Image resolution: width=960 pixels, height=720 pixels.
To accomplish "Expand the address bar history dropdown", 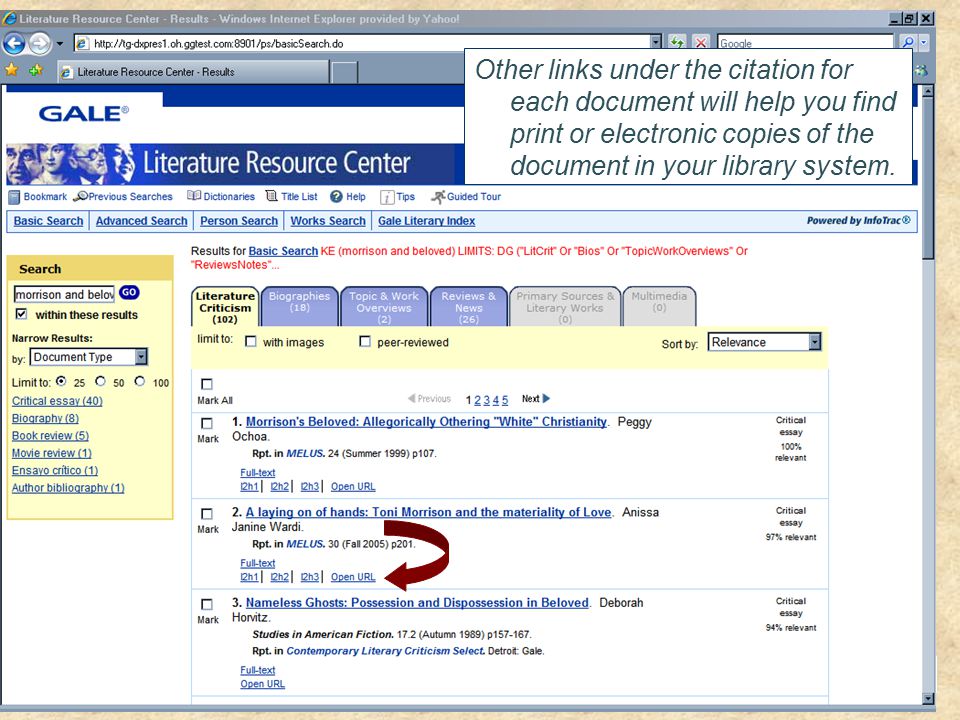I will point(656,43).
